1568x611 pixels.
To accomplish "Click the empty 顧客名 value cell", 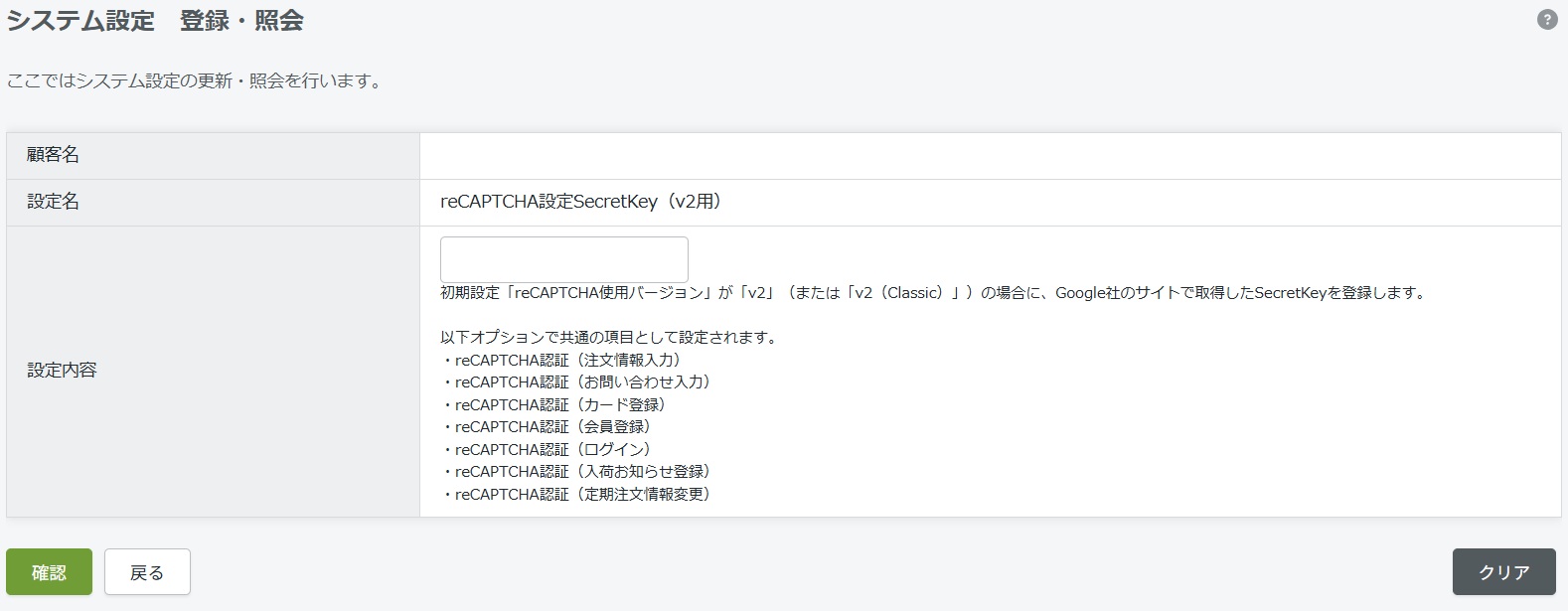I will pyautogui.click(x=989, y=156).
